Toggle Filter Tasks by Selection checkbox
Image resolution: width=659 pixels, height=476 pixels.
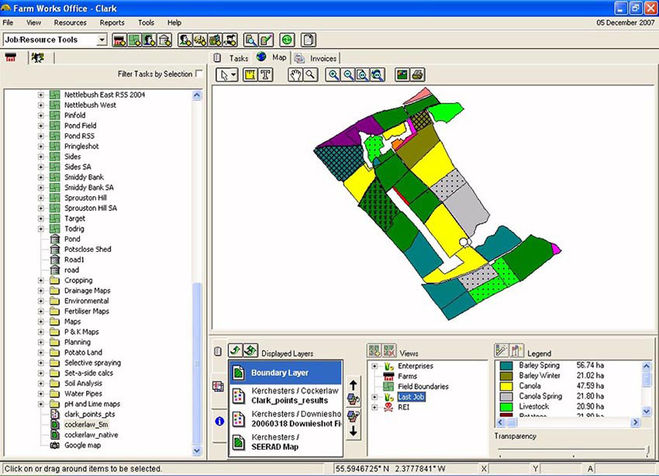[x=199, y=73]
